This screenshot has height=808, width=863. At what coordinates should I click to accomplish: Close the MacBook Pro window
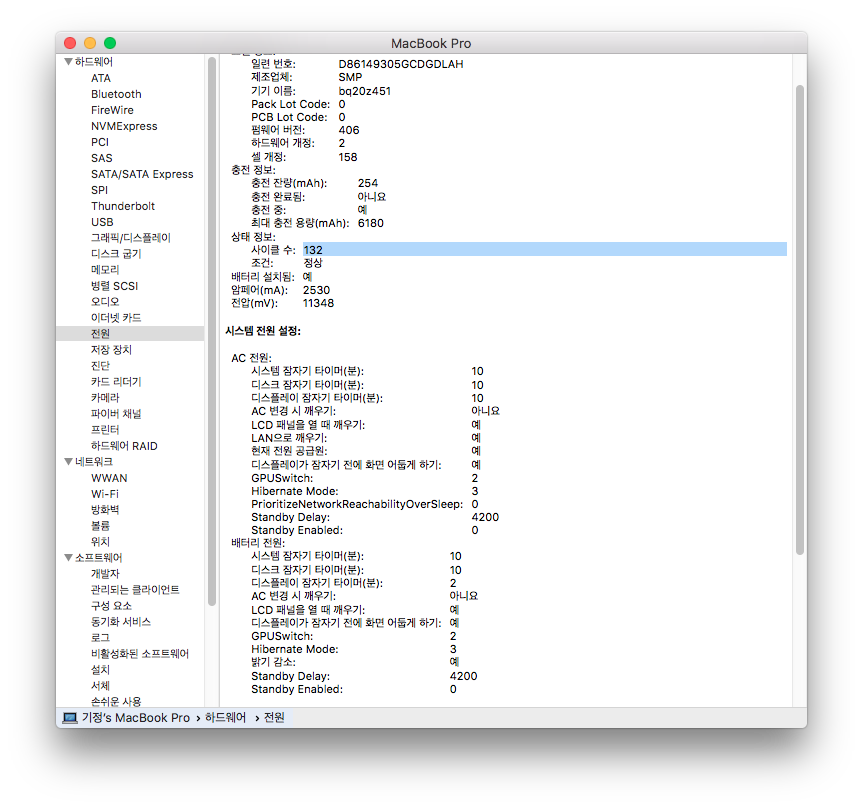pyautogui.click(x=70, y=43)
